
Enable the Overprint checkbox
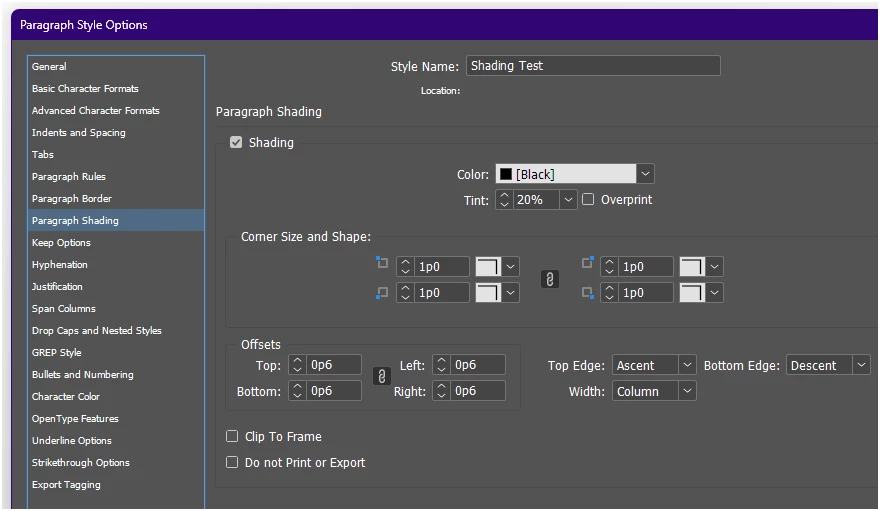click(x=588, y=199)
